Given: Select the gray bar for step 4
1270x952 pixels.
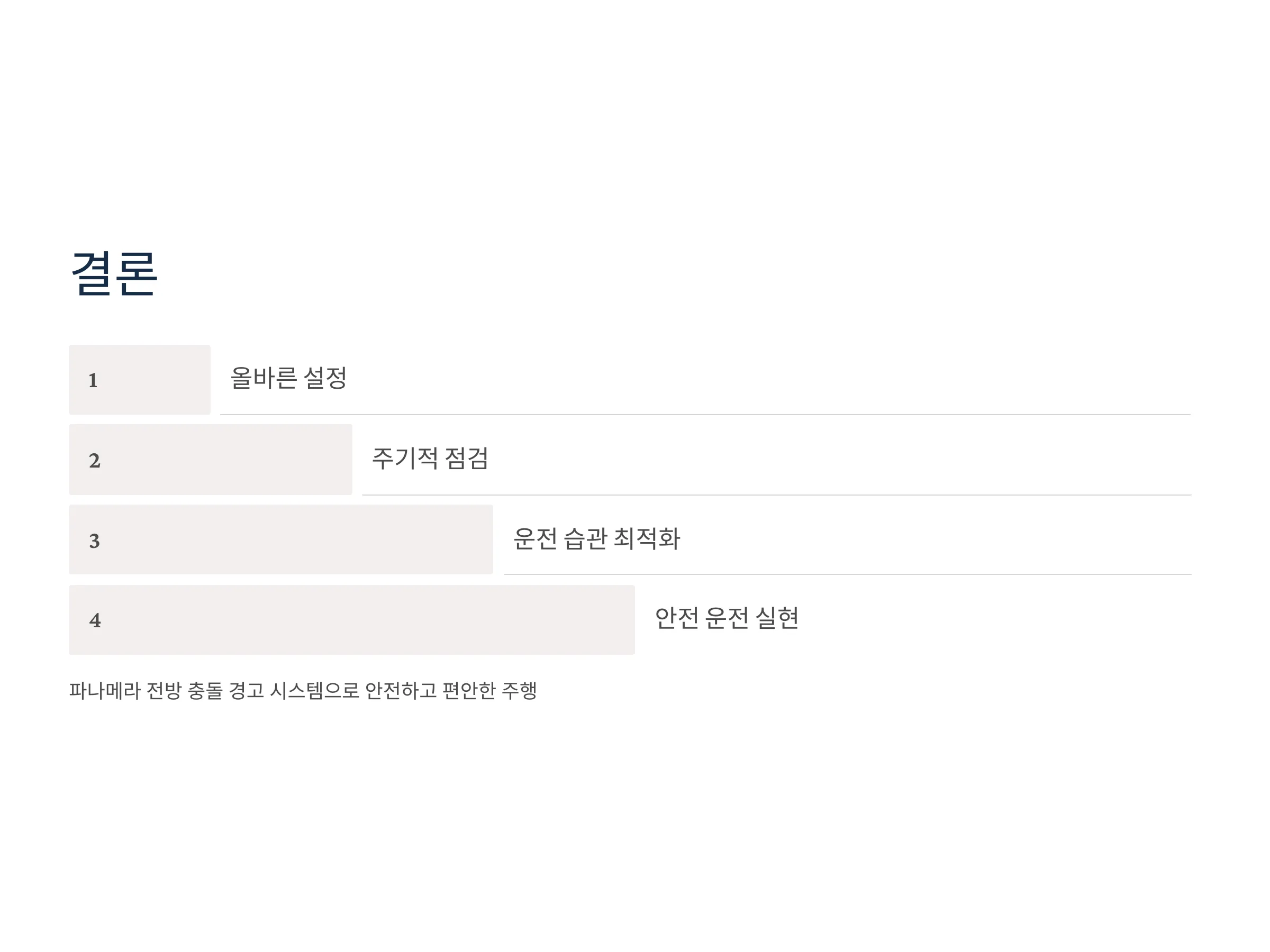Looking at the screenshot, I should coord(352,620).
